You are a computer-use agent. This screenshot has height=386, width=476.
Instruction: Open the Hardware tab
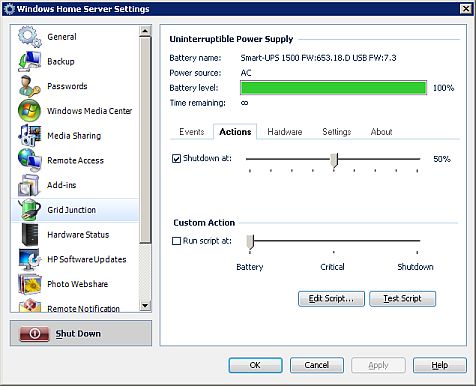tap(285, 132)
